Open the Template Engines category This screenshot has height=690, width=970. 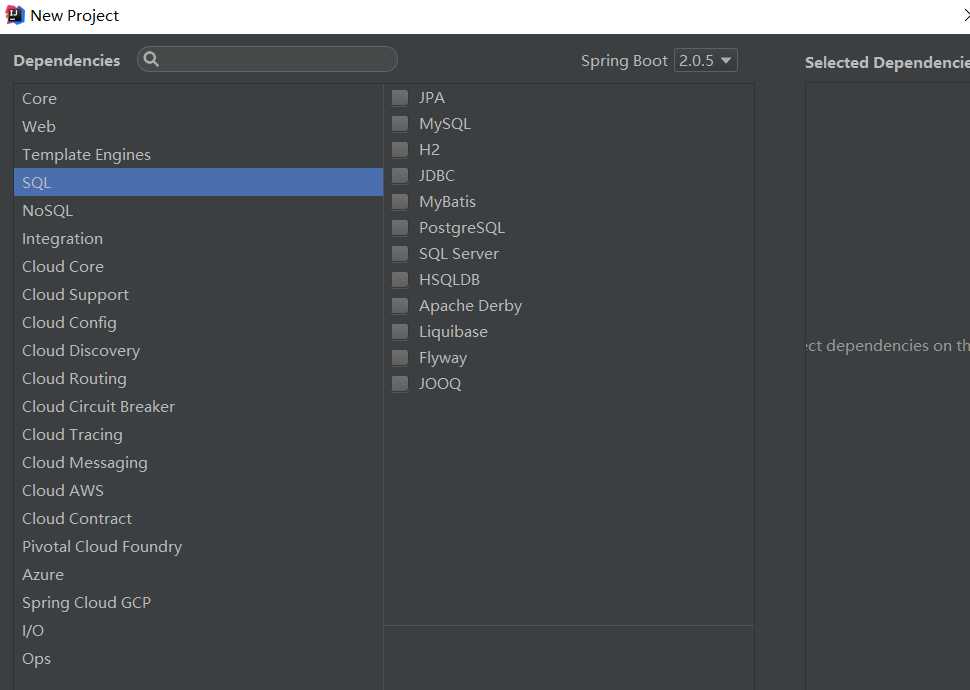pos(199,155)
